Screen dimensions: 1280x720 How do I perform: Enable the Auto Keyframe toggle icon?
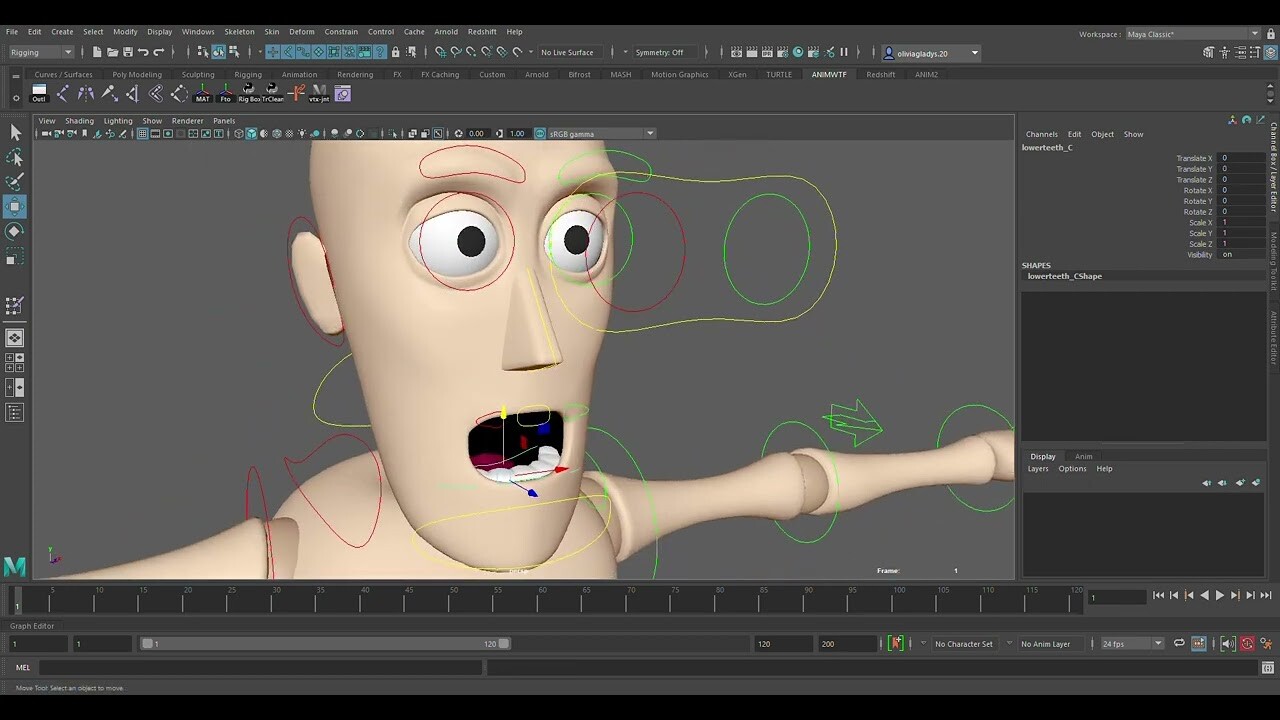pyautogui.click(x=1248, y=643)
